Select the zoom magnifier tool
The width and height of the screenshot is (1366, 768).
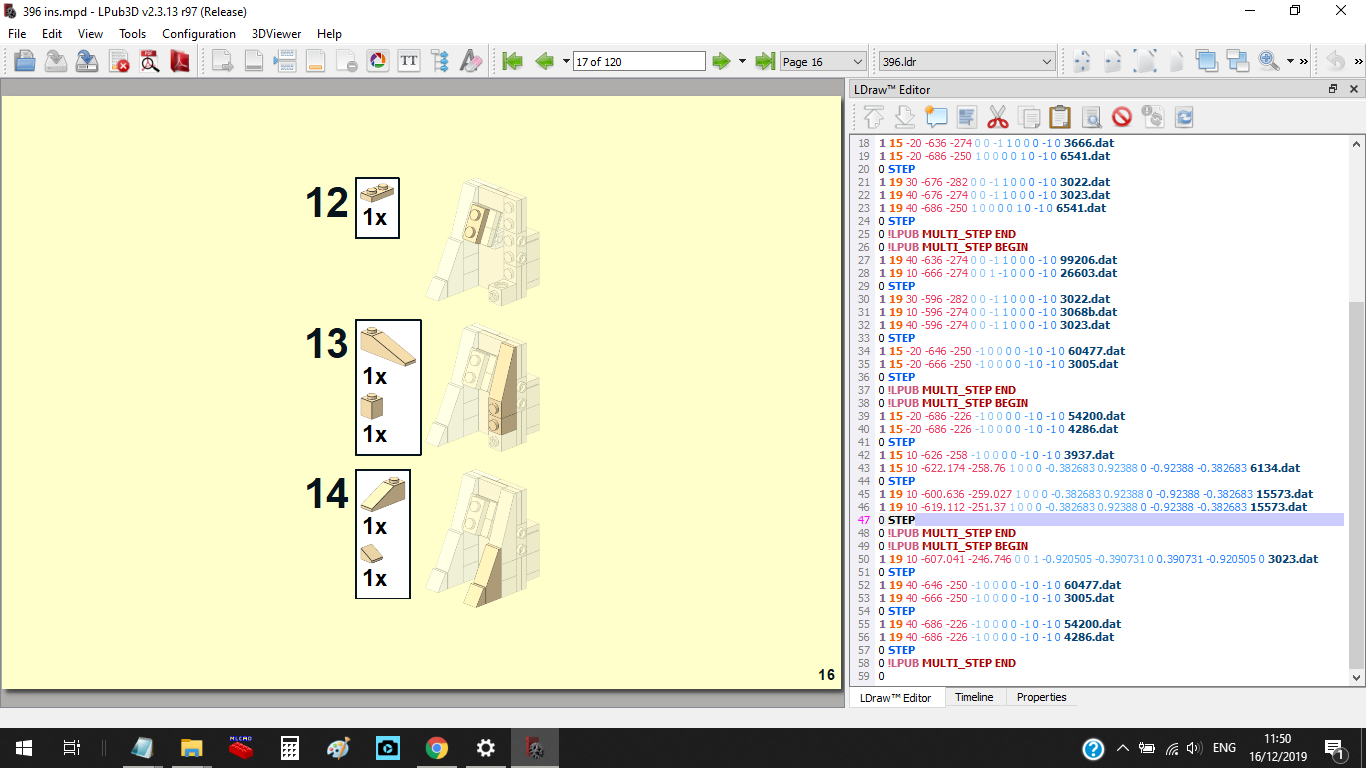pyautogui.click(x=1266, y=60)
